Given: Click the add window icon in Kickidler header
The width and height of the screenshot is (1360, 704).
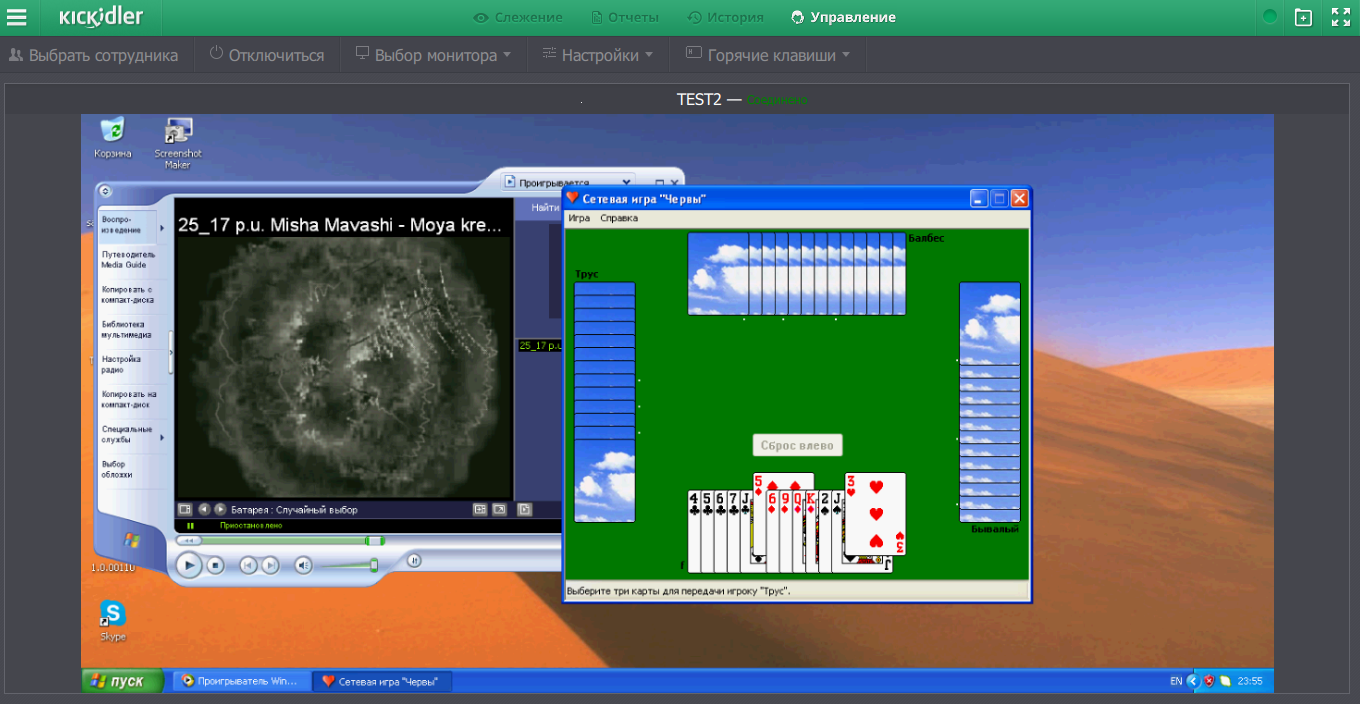Looking at the screenshot, I should pos(1303,17).
